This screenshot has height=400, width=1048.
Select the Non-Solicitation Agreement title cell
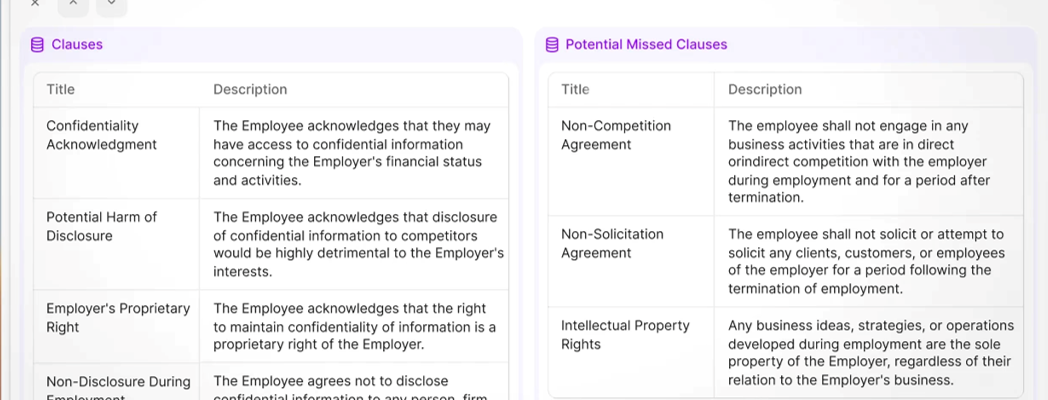612,243
